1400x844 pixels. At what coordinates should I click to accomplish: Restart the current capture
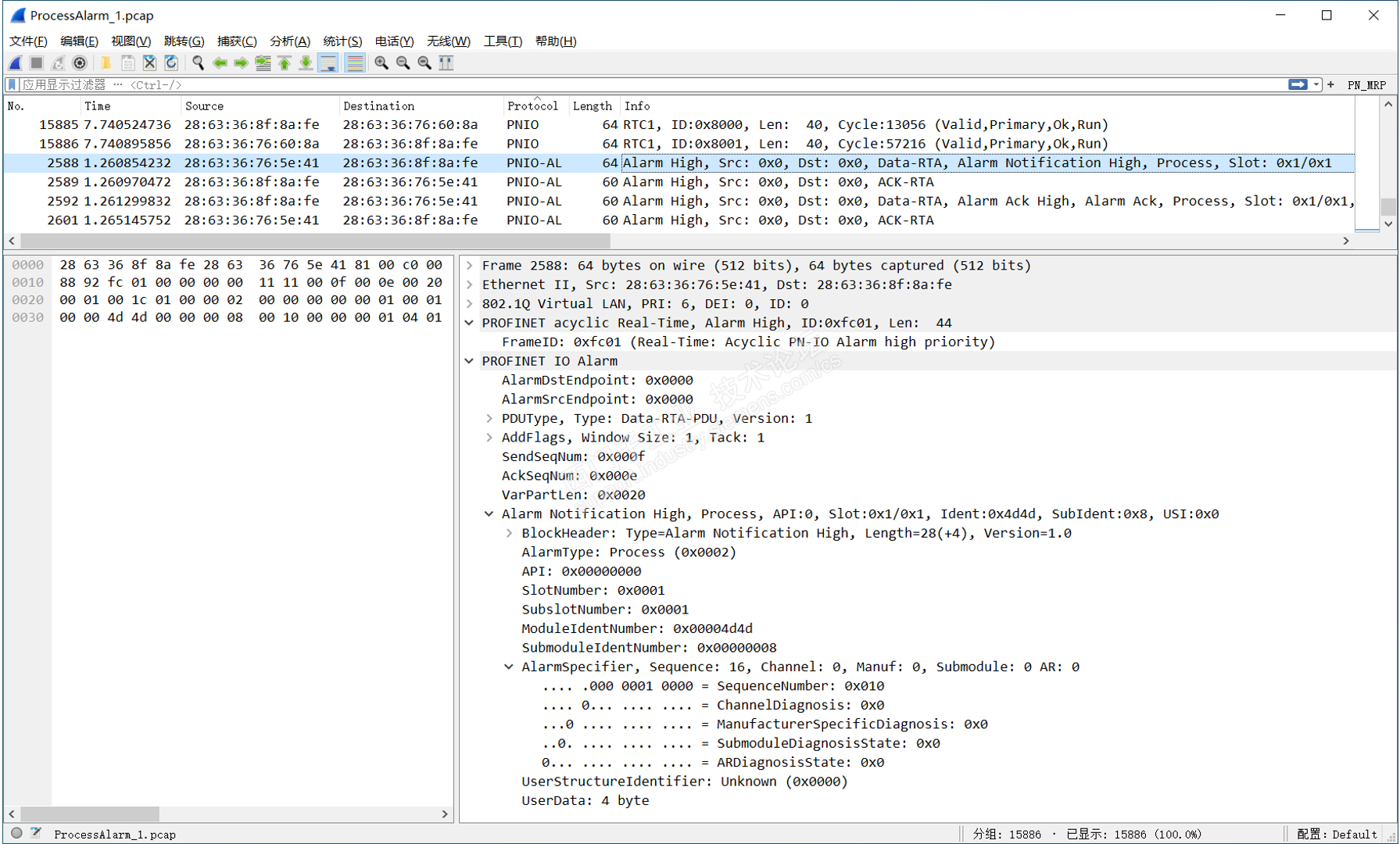[x=58, y=63]
